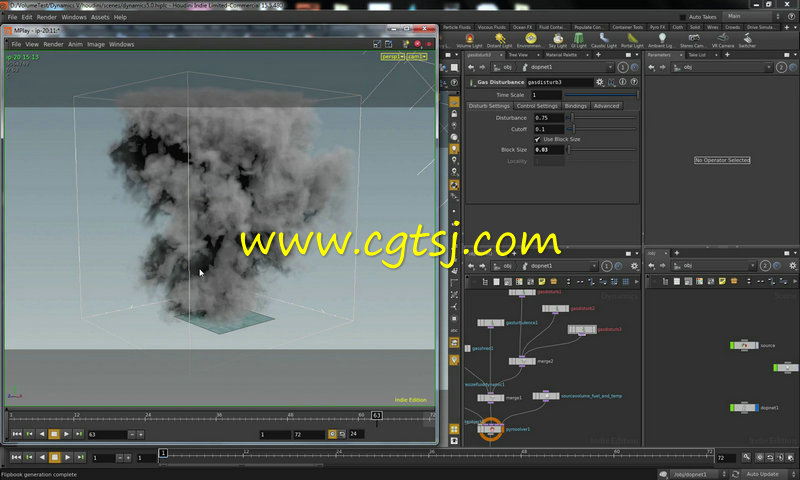Open the Image menu in MPlay

[x=96, y=44]
